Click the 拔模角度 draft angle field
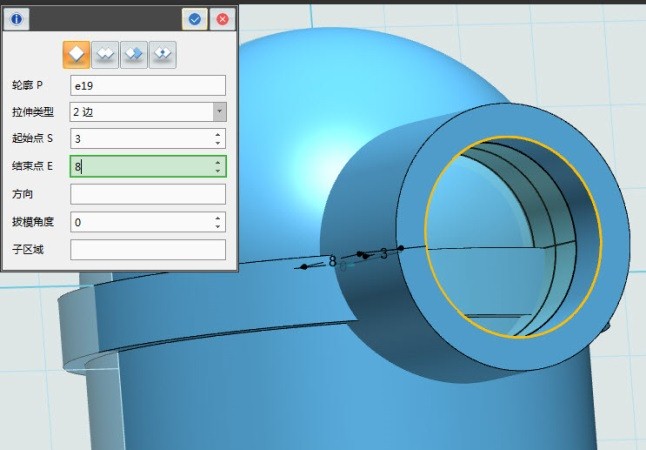The height and width of the screenshot is (450, 646). (x=140, y=222)
